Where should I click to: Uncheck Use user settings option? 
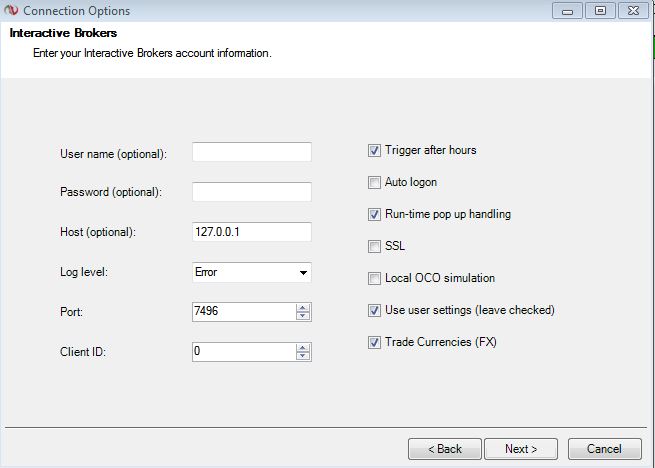375,311
